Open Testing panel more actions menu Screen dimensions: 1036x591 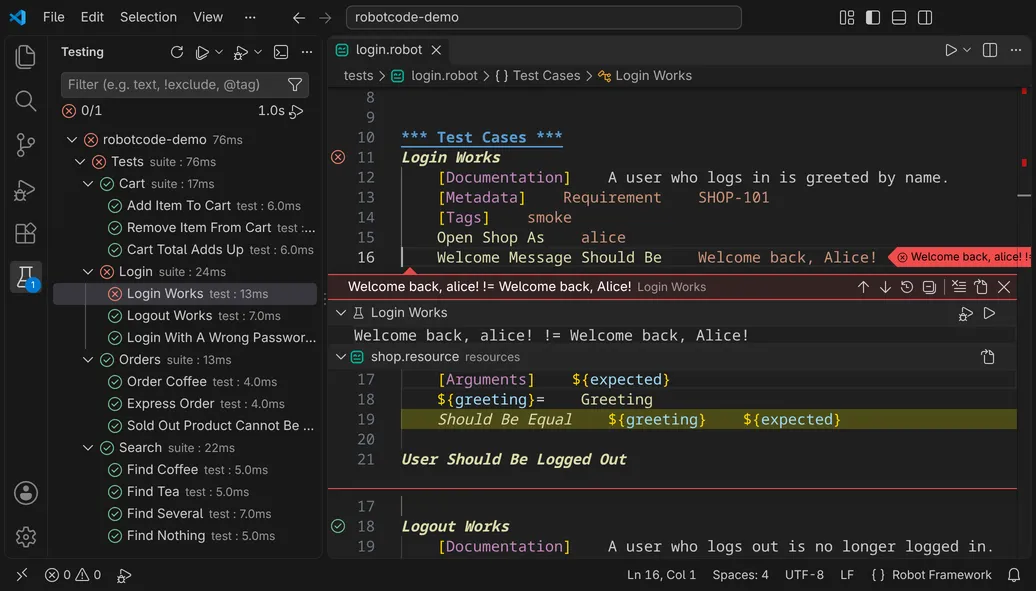point(307,52)
